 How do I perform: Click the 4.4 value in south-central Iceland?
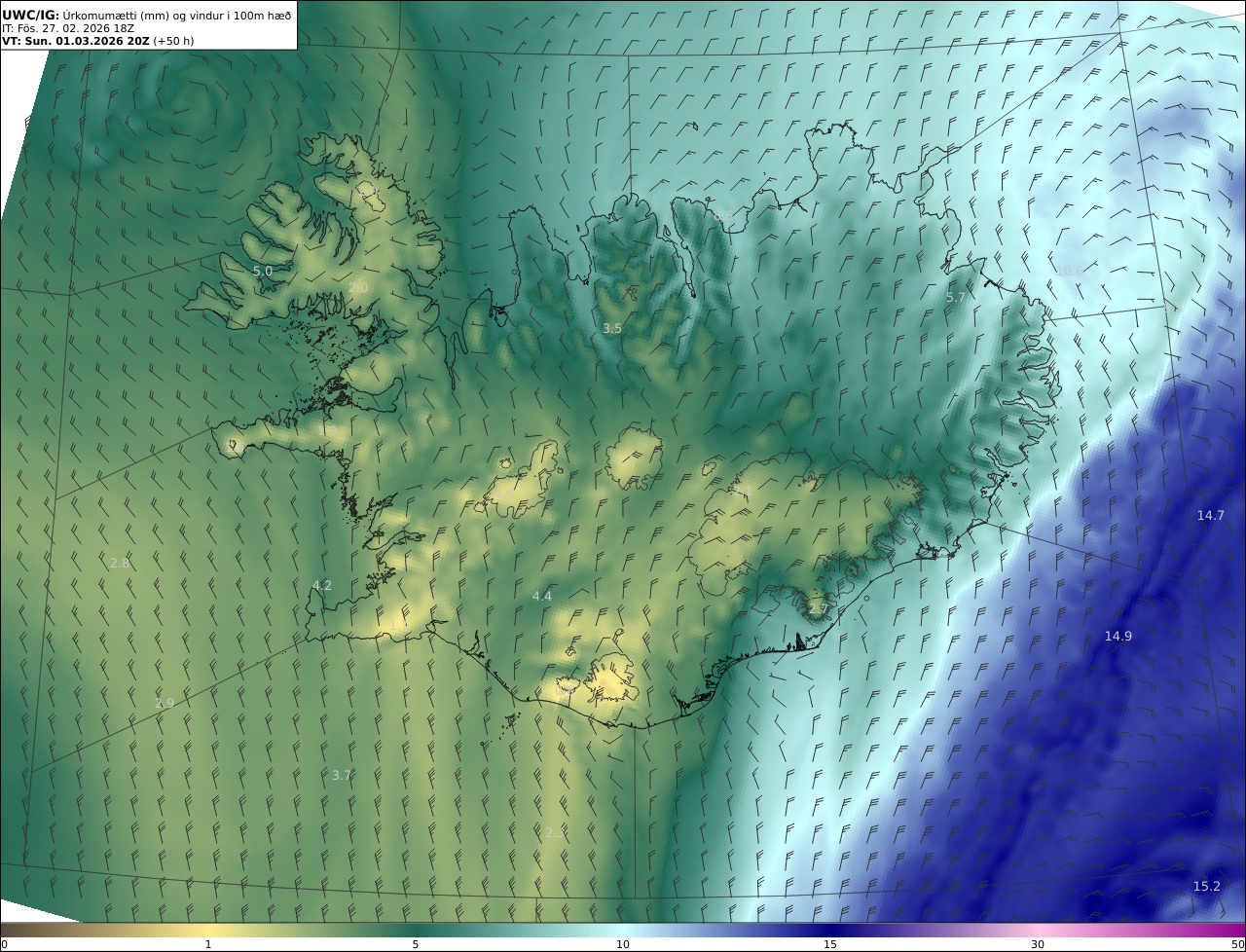point(542,596)
